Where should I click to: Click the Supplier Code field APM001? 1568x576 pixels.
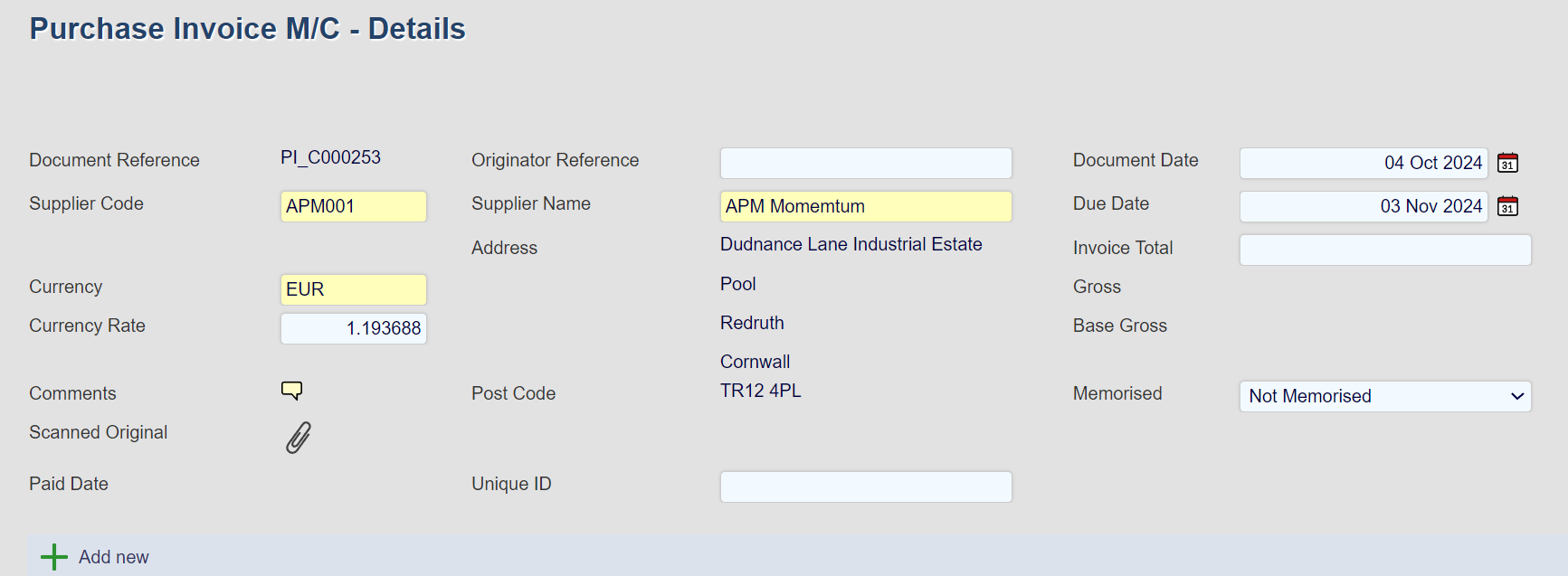[353, 206]
